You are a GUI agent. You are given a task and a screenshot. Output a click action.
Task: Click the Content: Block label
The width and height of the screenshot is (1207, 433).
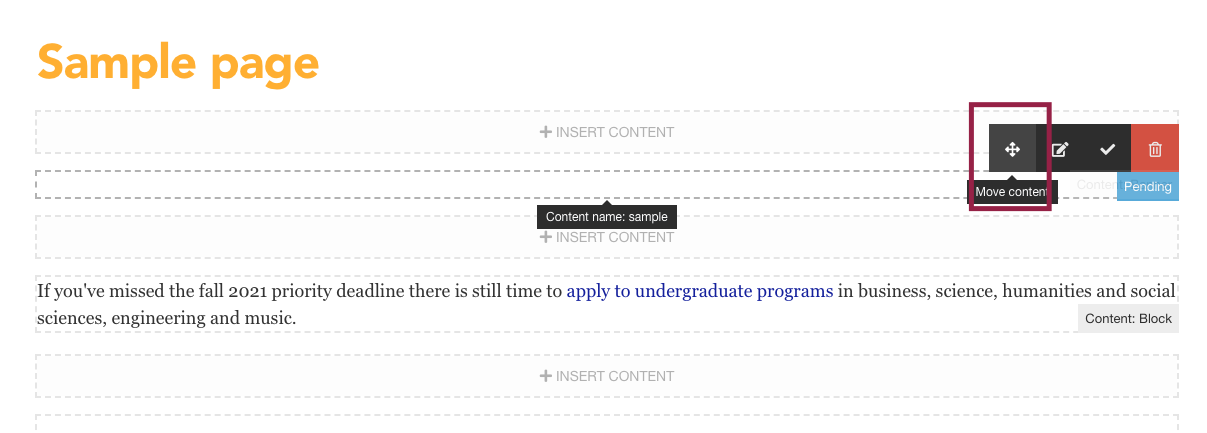[x=1128, y=319]
